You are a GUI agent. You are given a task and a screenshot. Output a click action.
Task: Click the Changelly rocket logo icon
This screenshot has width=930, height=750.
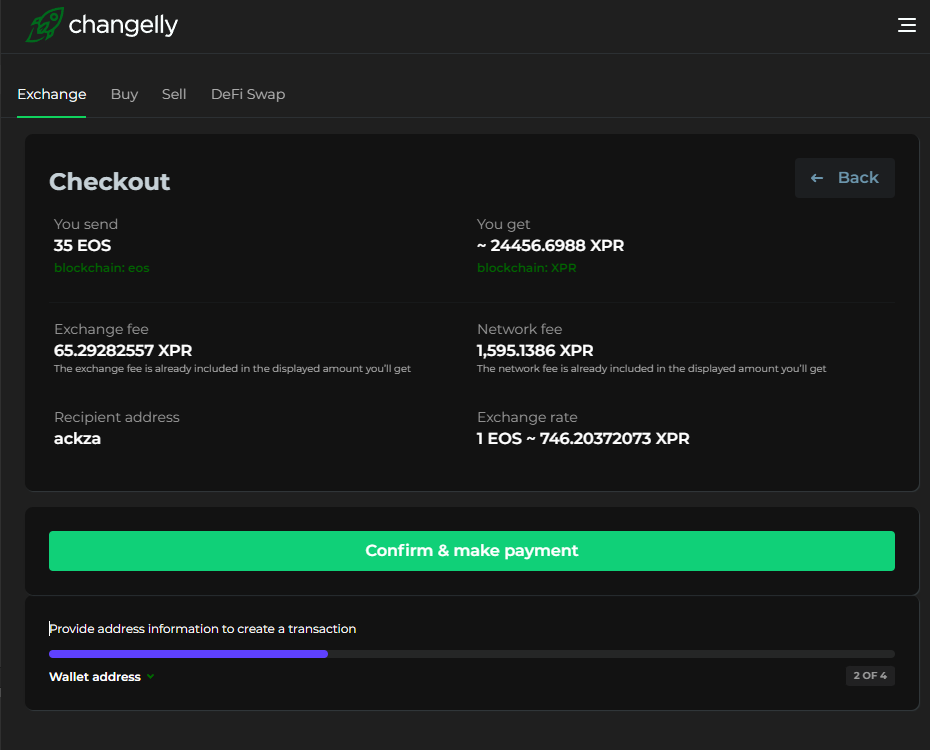[x=44, y=24]
